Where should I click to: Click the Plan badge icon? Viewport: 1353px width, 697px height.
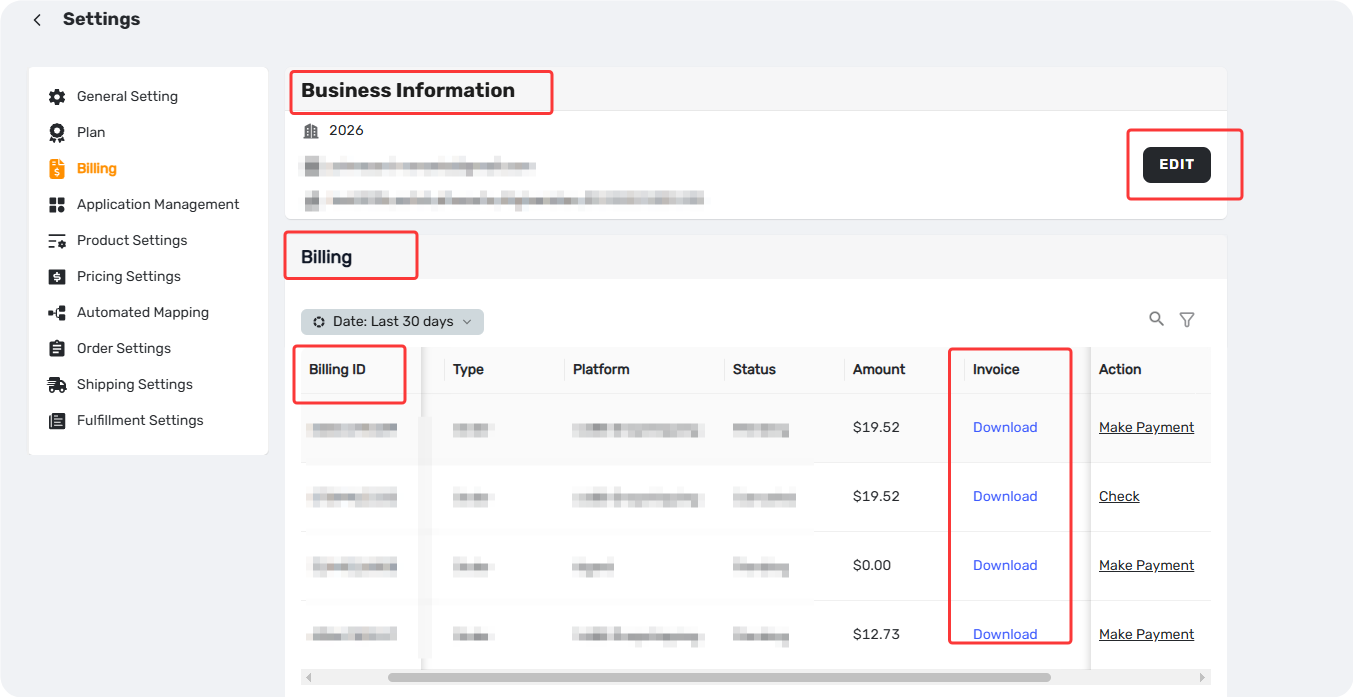pyautogui.click(x=57, y=133)
